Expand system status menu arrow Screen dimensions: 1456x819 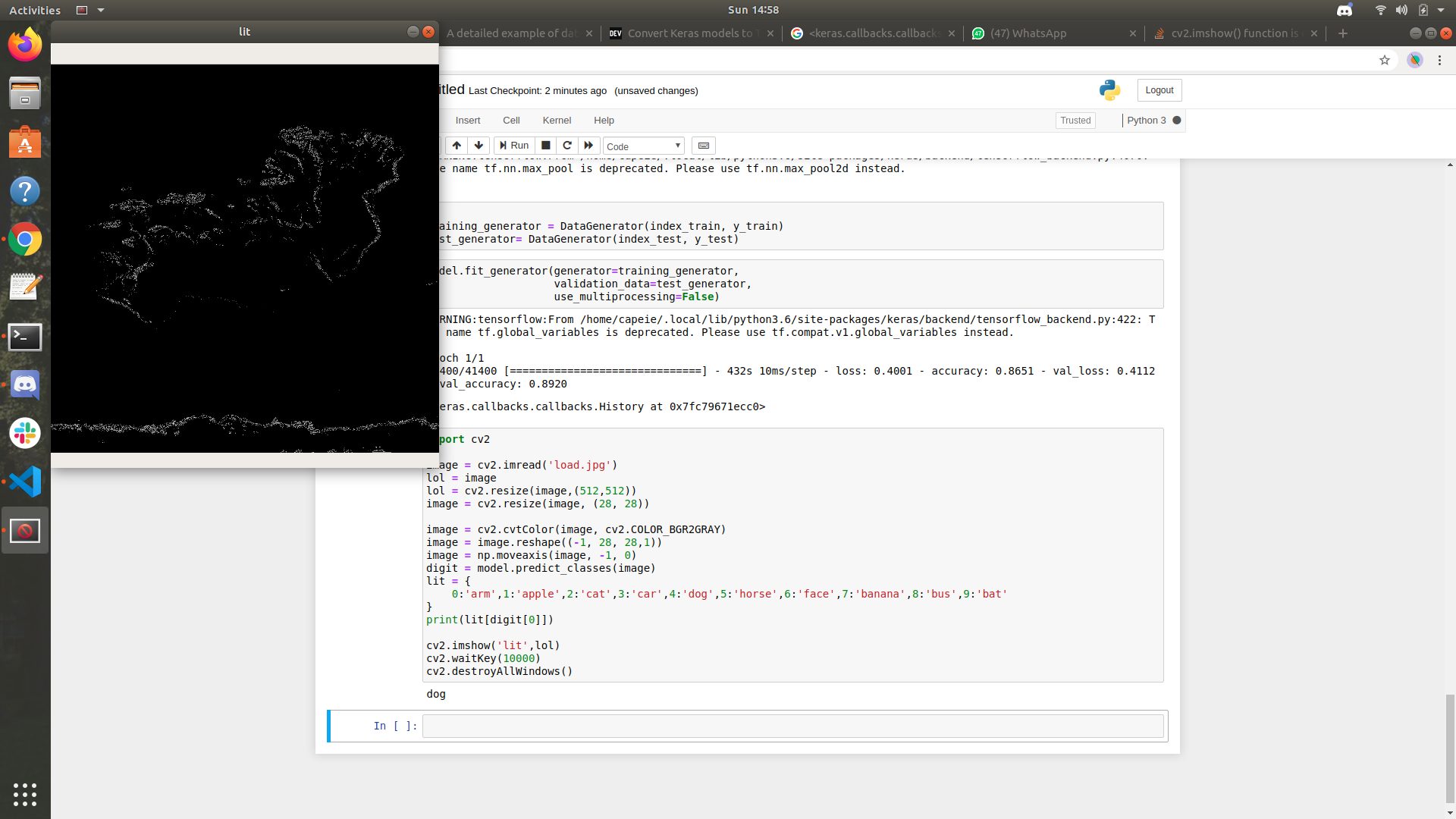point(1441,11)
